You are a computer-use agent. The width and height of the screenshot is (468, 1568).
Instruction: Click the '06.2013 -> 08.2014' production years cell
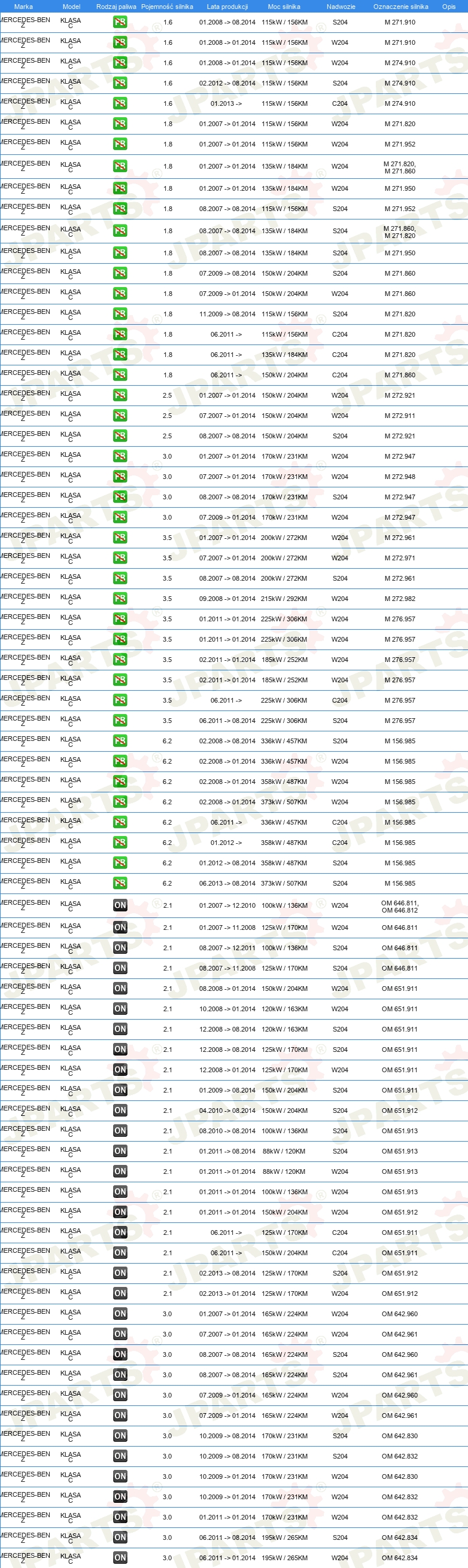pyautogui.click(x=227, y=883)
